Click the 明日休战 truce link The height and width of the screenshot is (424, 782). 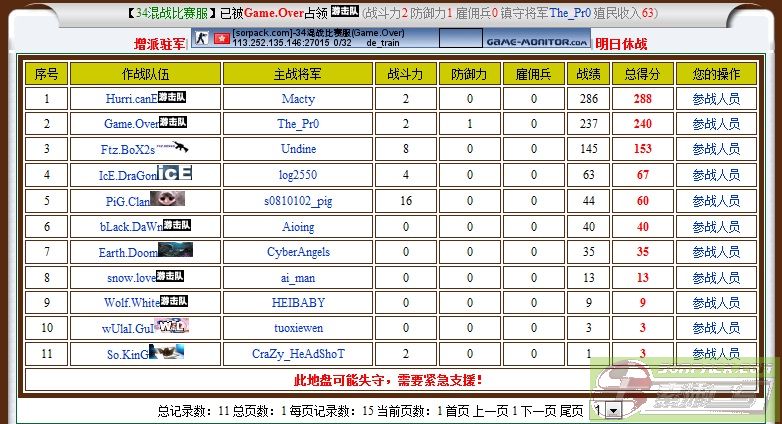click(621, 44)
